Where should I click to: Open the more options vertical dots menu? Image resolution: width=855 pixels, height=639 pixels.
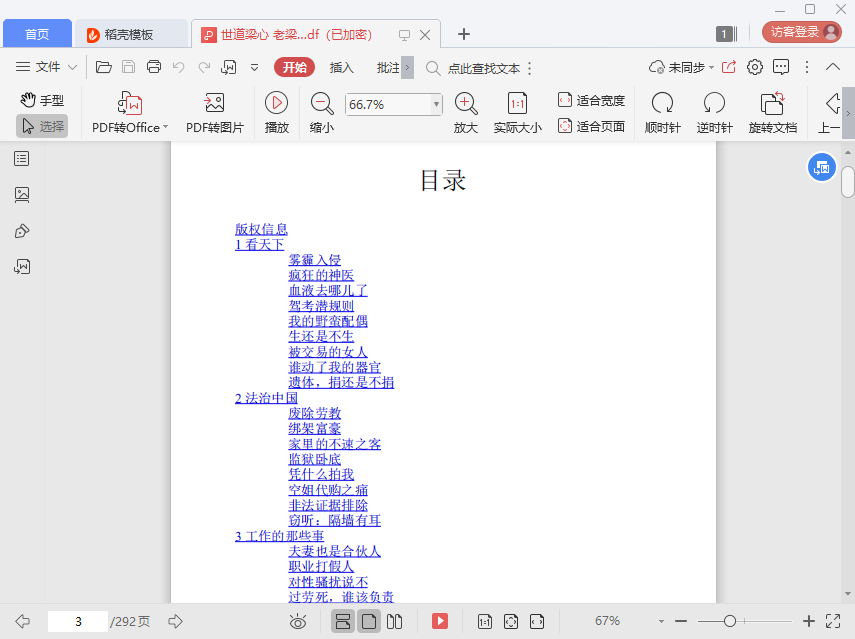pyautogui.click(x=807, y=67)
